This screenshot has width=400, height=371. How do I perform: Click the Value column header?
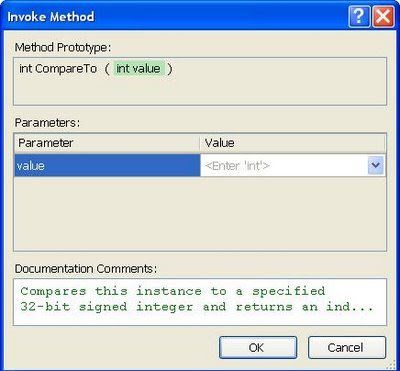click(293, 143)
